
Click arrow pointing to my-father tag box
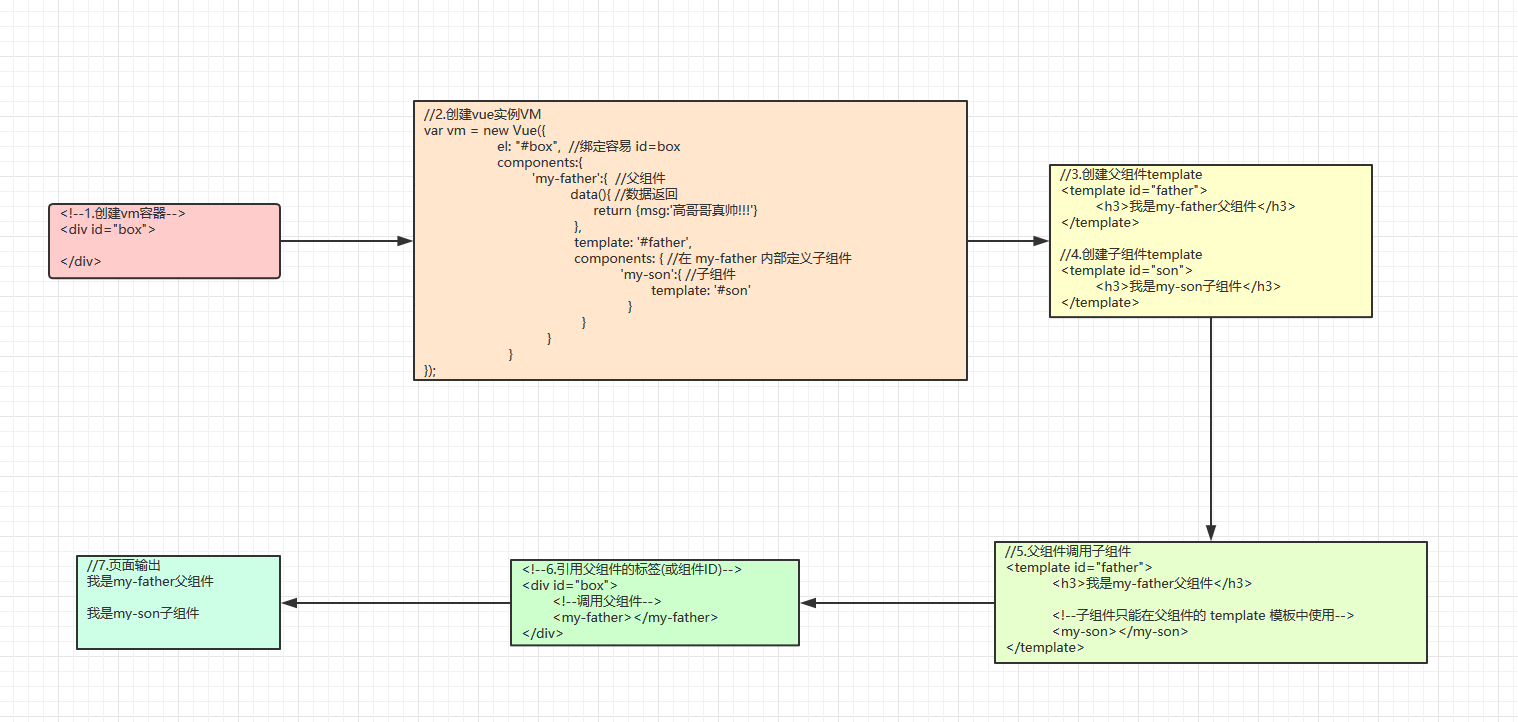pyautogui.click(x=898, y=603)
